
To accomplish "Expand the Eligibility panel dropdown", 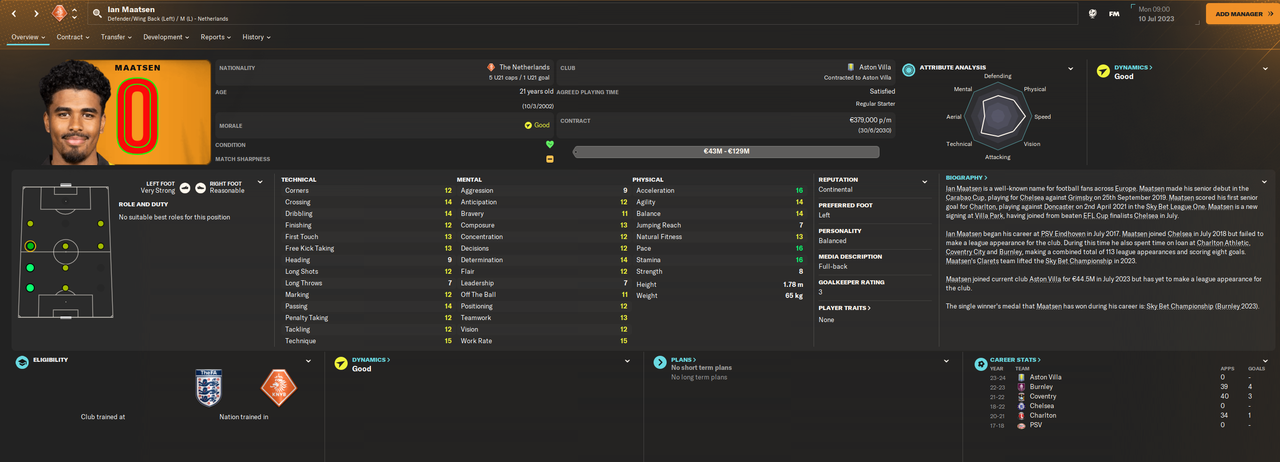I will pos(308,361).
